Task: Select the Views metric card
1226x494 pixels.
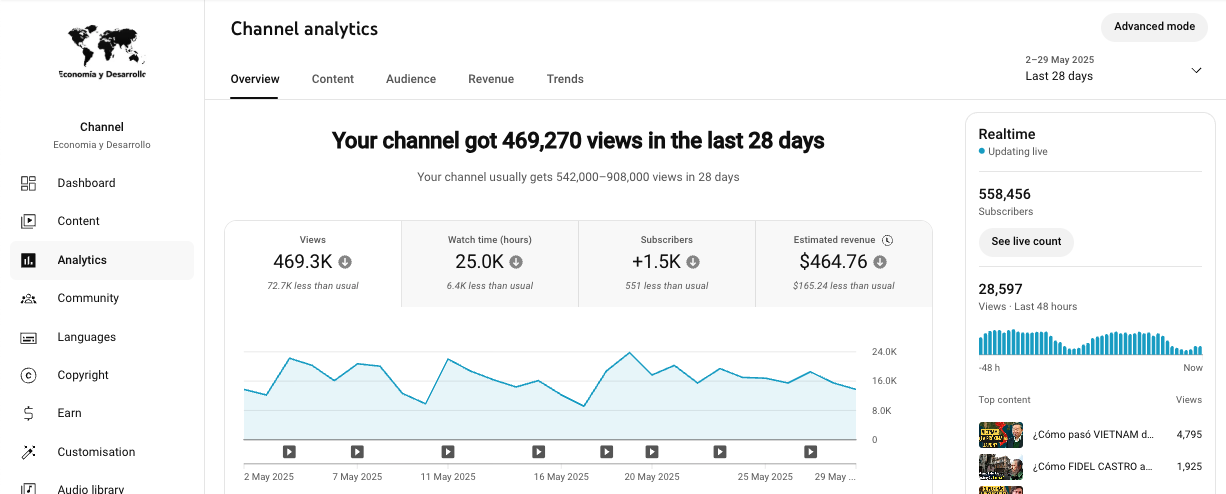Action: [313, 263]
